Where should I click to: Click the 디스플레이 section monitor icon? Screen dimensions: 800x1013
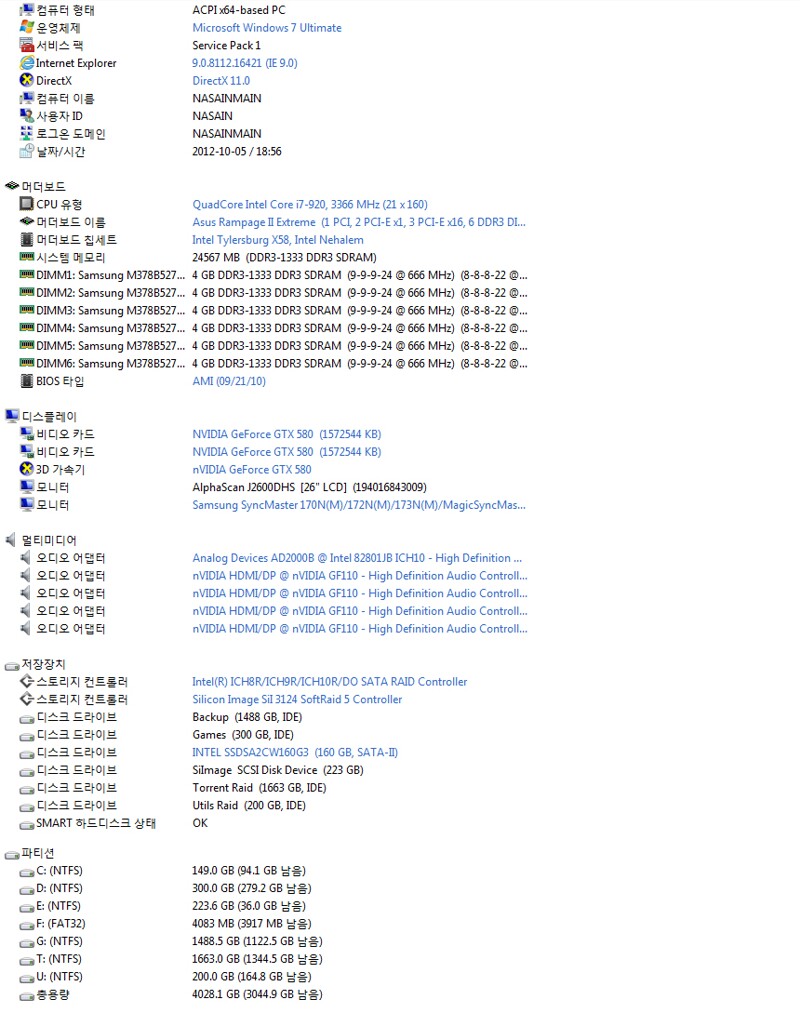(12, 416)
